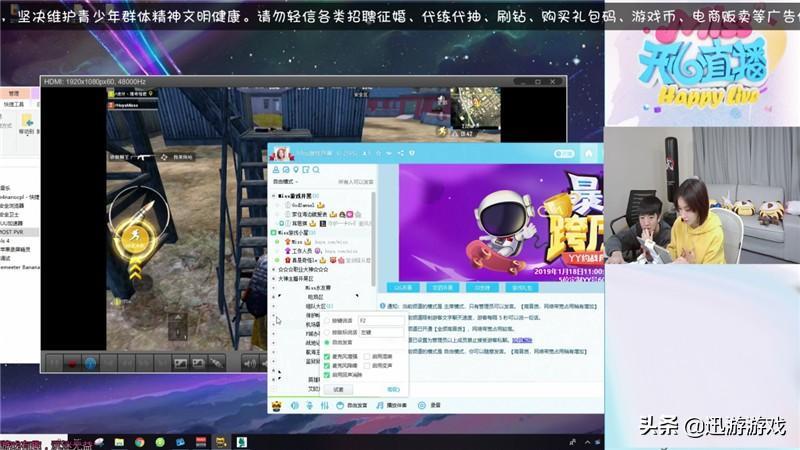Viewport: 800px width, 450px height.
Task: Click the blue round button in capture toolbar
Action: point(90,363)
